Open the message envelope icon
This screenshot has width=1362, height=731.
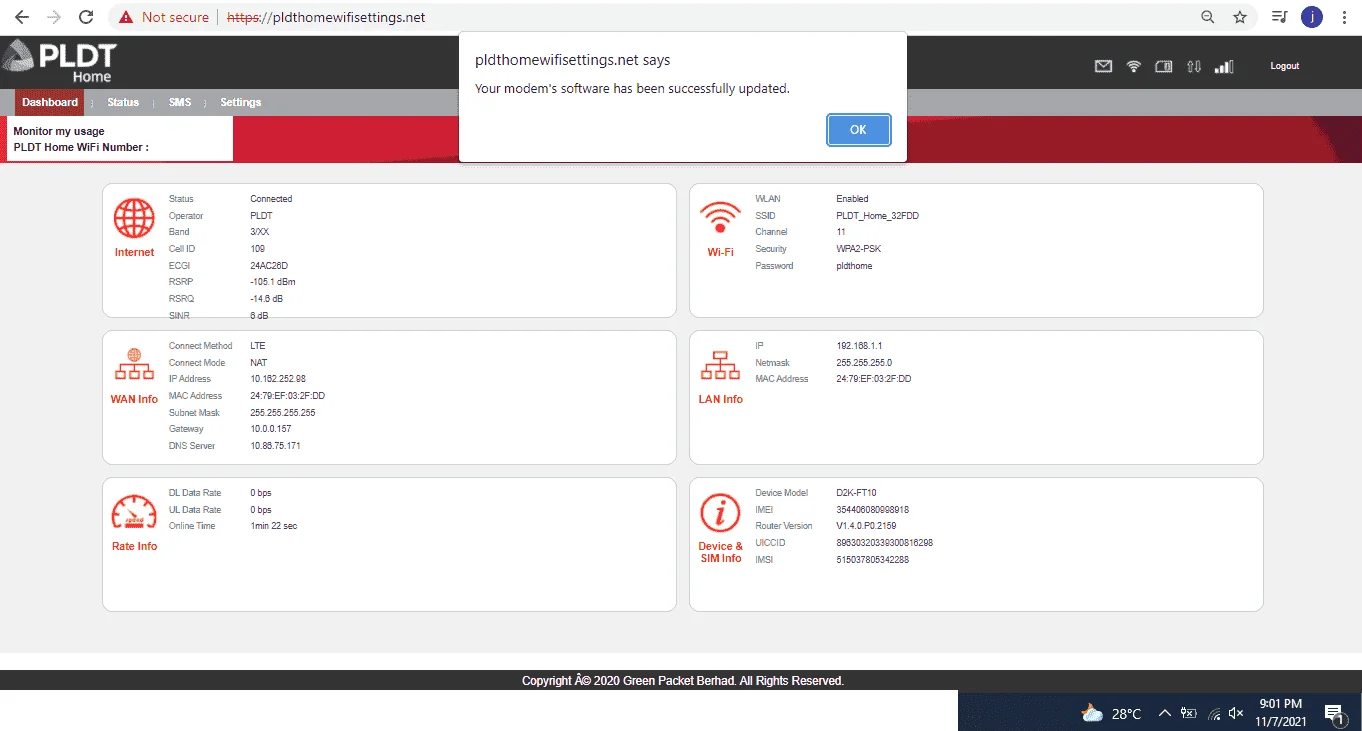click(x=1103, y=67)
